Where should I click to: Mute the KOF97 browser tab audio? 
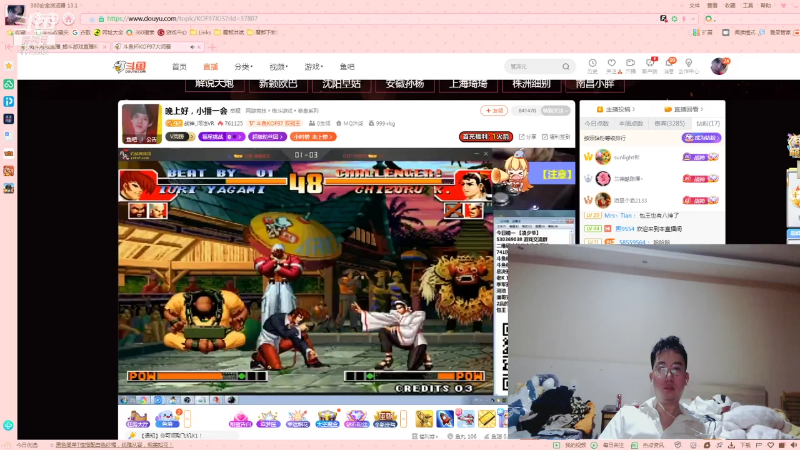[x=192, y=47]
